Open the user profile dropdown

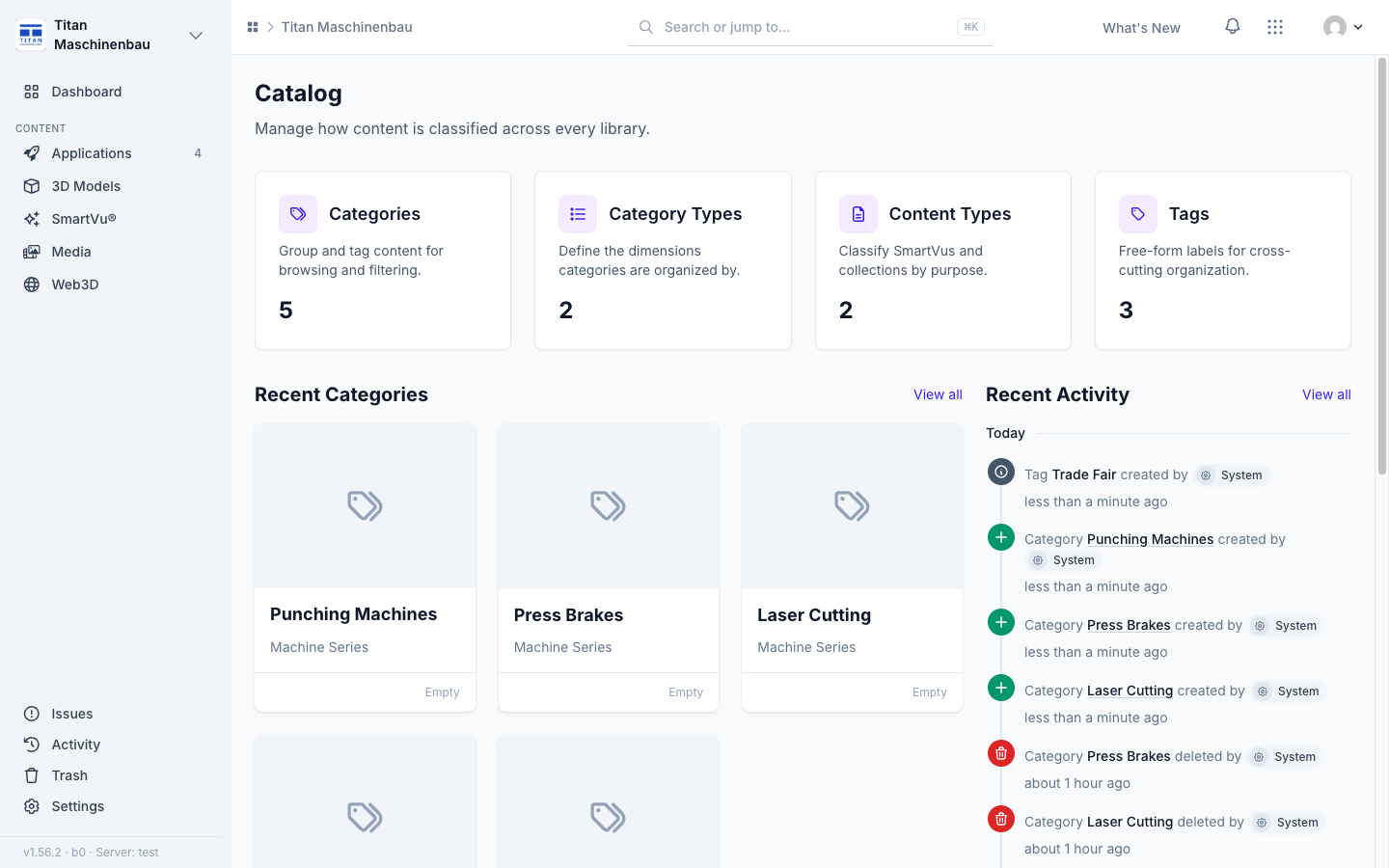click(1343, 27)
